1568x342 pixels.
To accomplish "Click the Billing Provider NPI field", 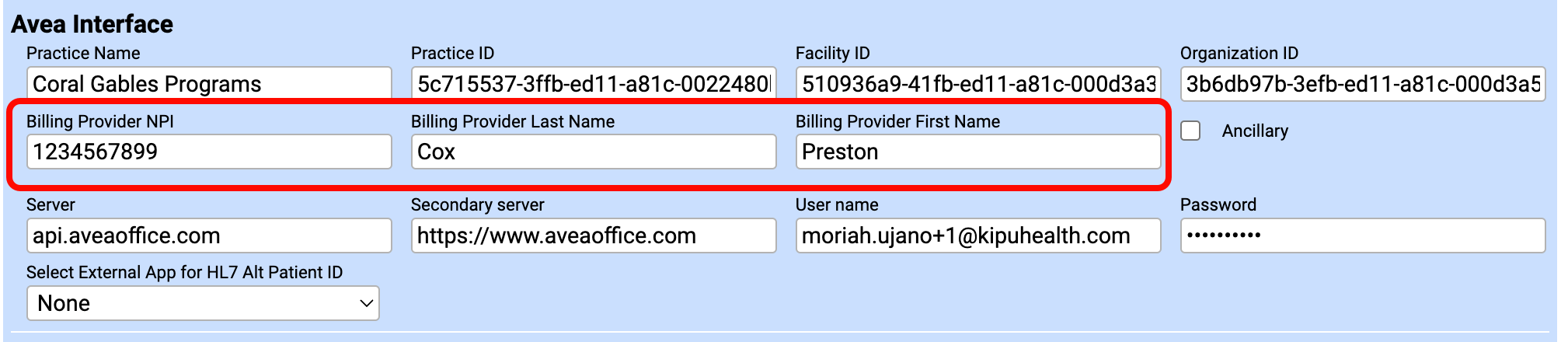I will click(208, 152).
